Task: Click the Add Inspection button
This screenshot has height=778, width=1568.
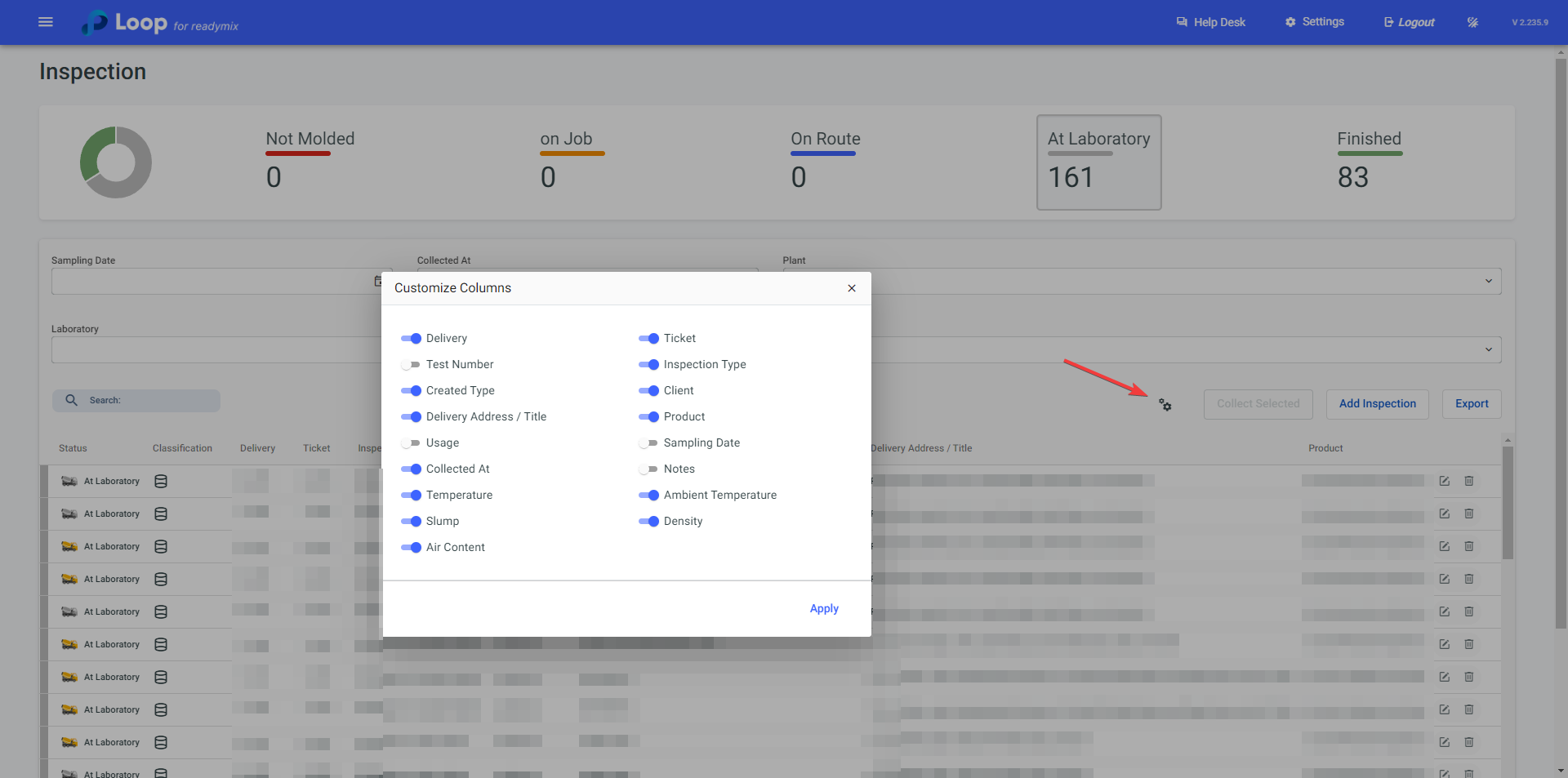Action: click(1377, 404)
